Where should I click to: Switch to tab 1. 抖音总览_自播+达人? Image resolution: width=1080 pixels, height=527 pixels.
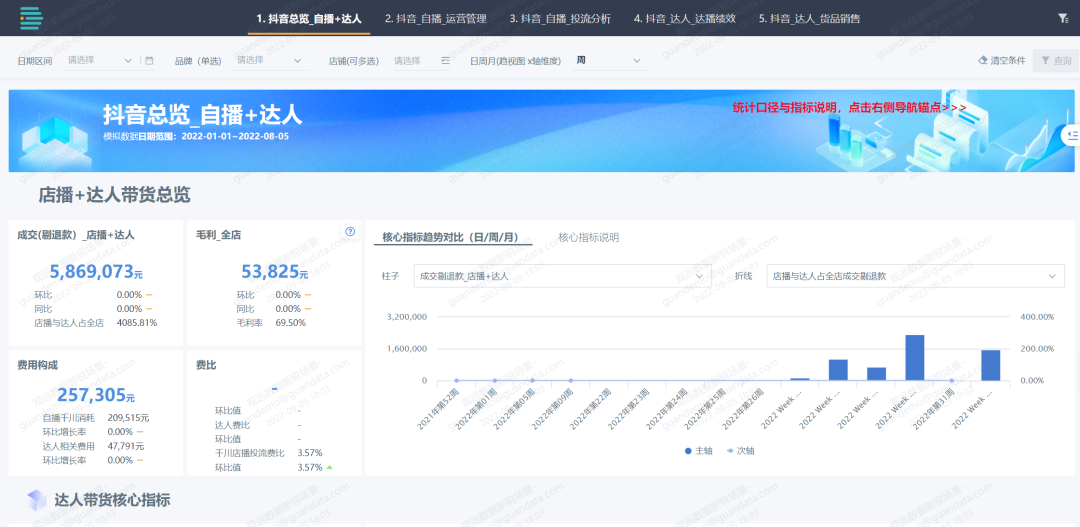click(x=309, y=19)
